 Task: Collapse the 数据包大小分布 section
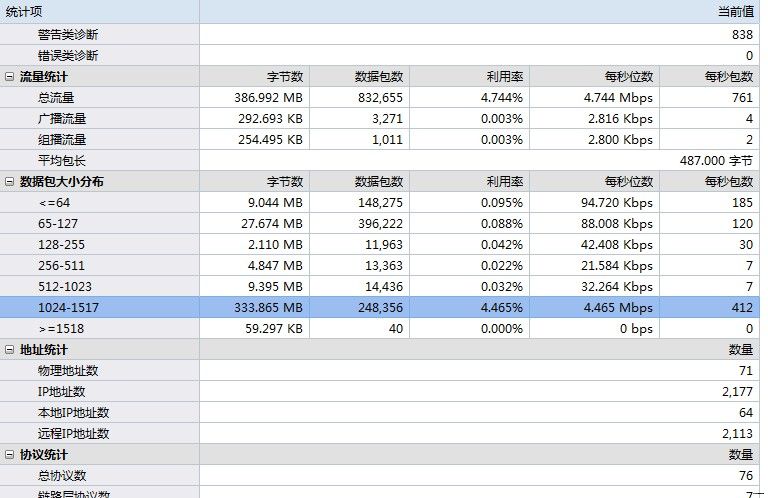[x=10, y=182]
